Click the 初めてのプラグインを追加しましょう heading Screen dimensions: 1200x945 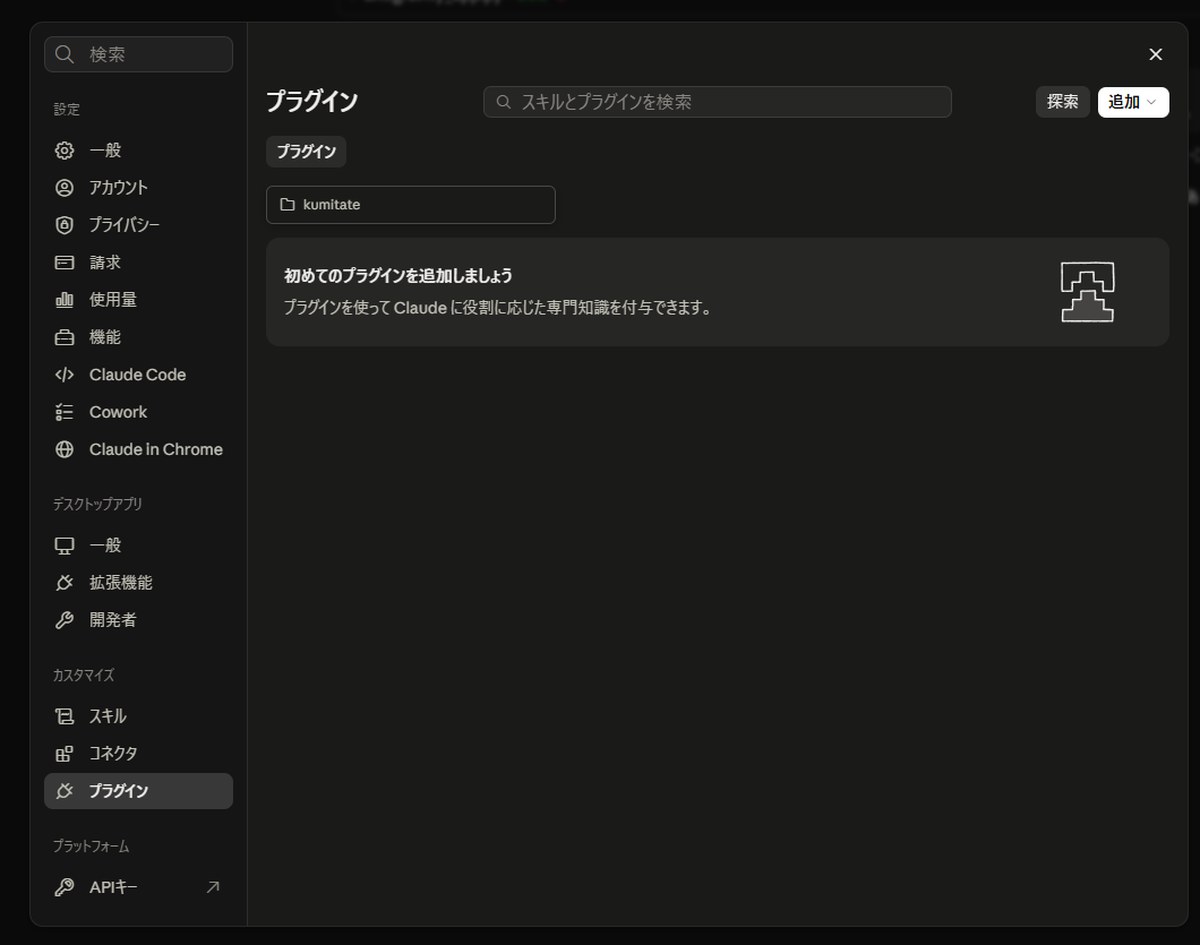pos(398,275)
